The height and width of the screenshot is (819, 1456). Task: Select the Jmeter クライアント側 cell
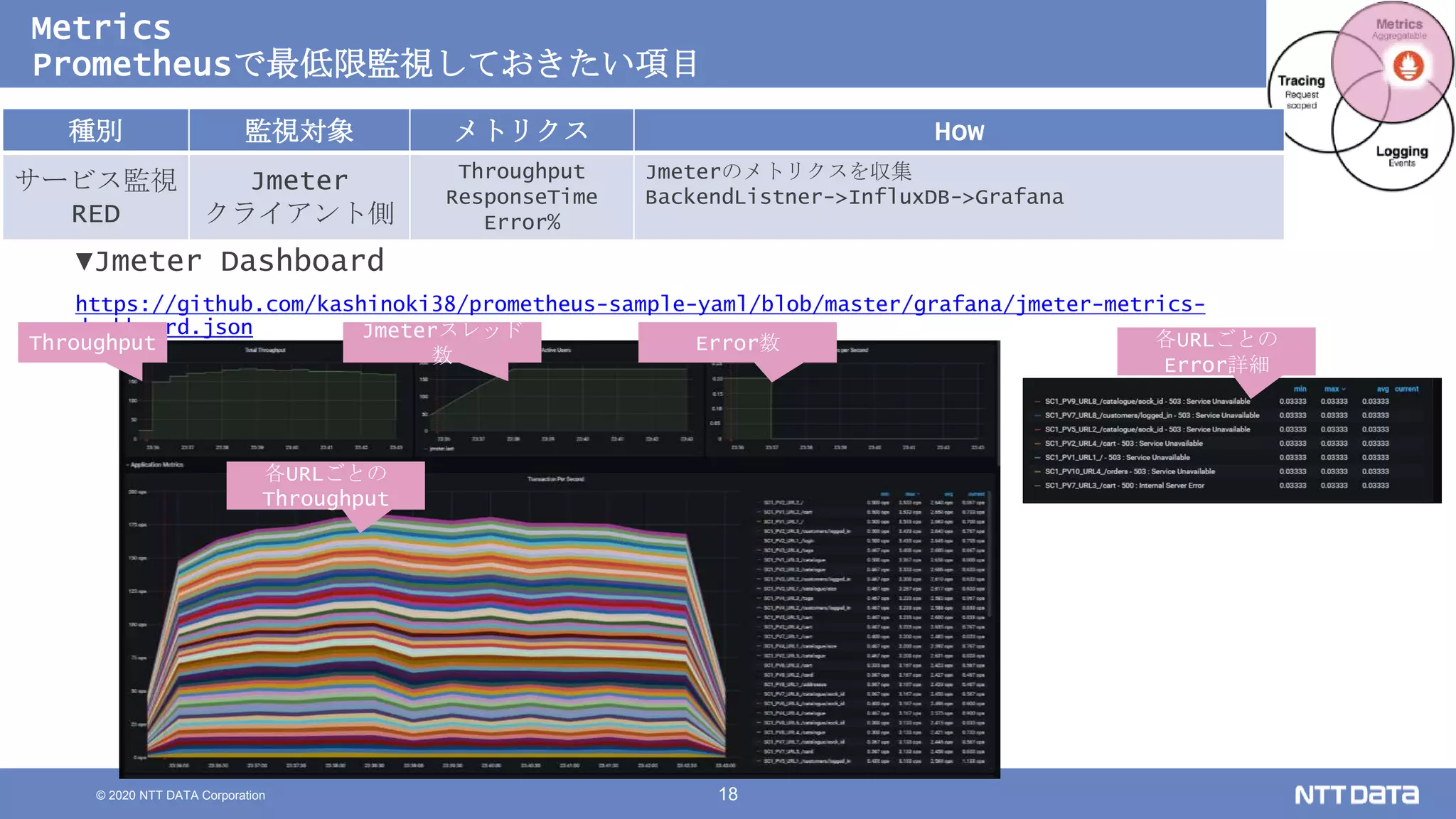(299, 197)
